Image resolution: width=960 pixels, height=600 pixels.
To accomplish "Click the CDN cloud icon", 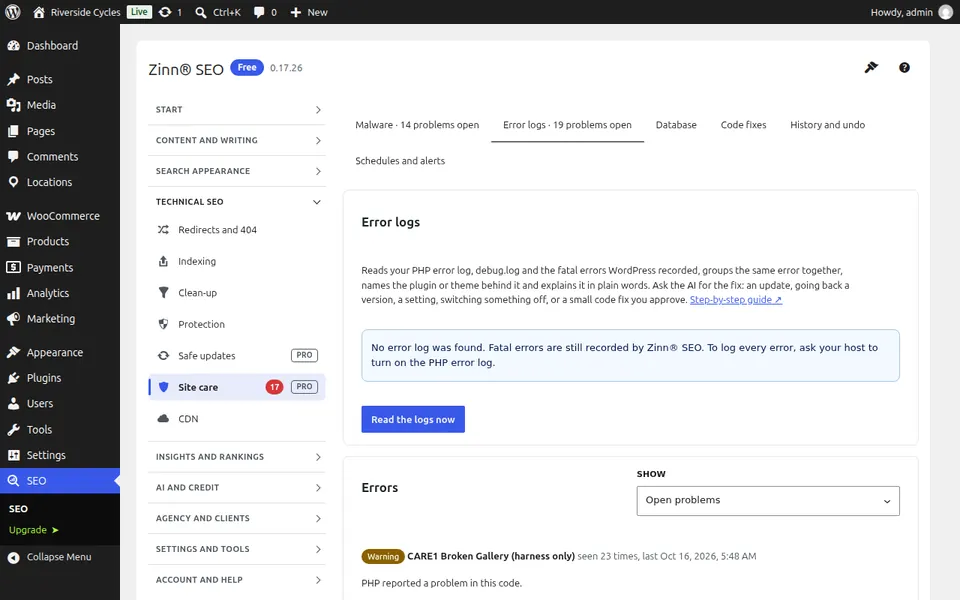I will point(163,419).
